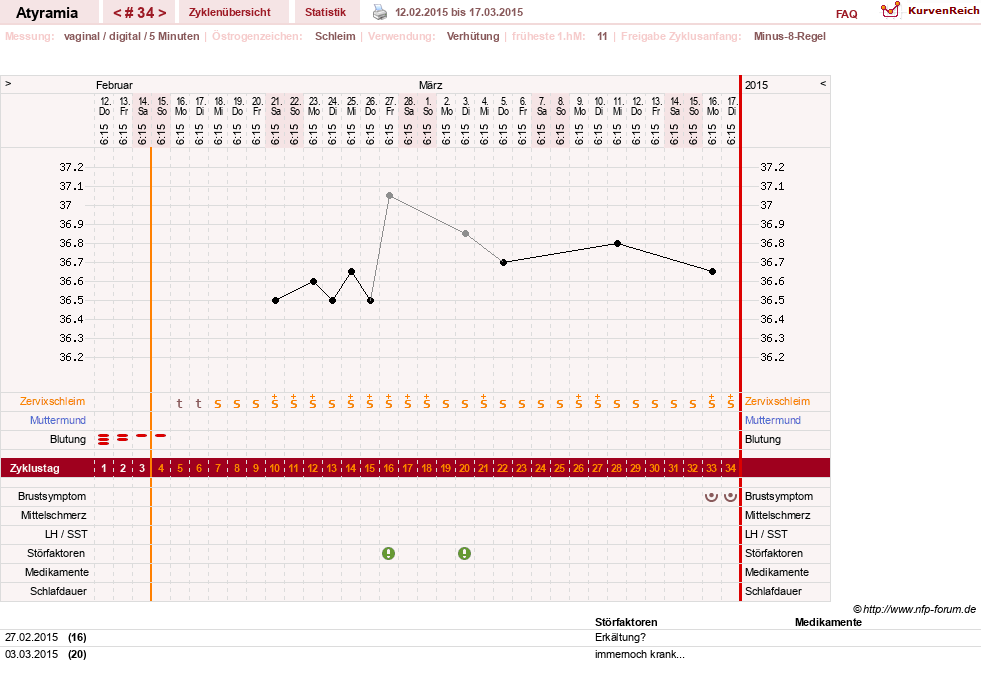Go to previous cycle with the < arrow

(x=117, y=13)
